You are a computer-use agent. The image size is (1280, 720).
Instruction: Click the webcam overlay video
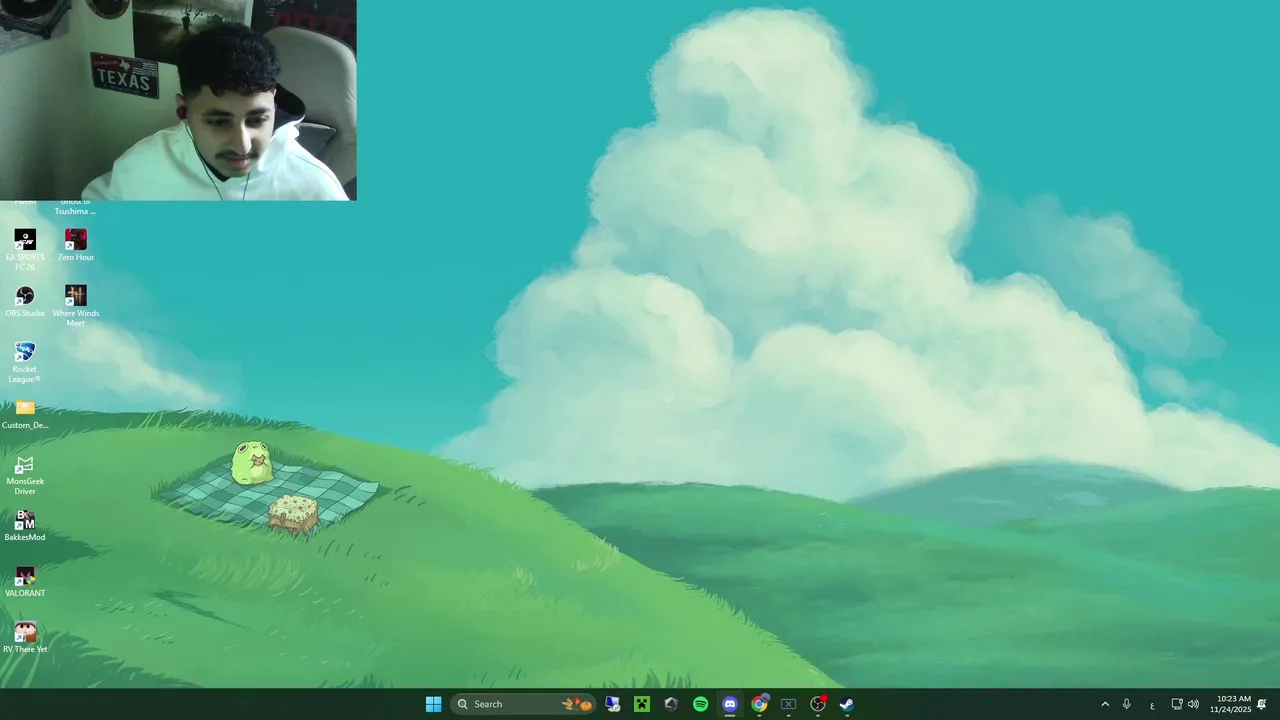click(178, 100)
